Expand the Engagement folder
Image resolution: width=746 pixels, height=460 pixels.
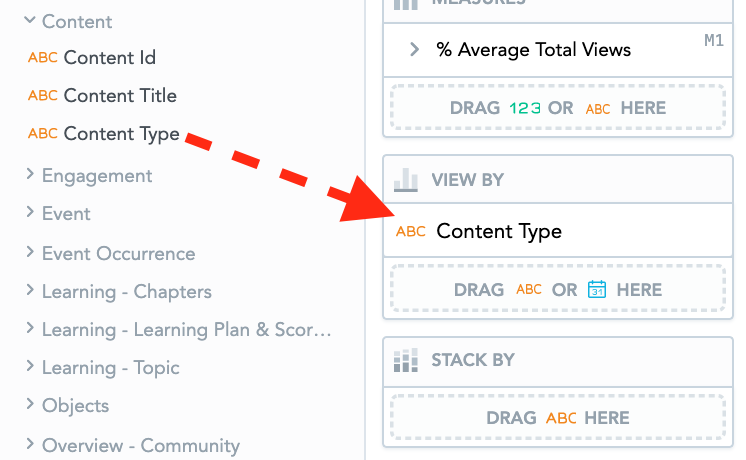[30, 175]
